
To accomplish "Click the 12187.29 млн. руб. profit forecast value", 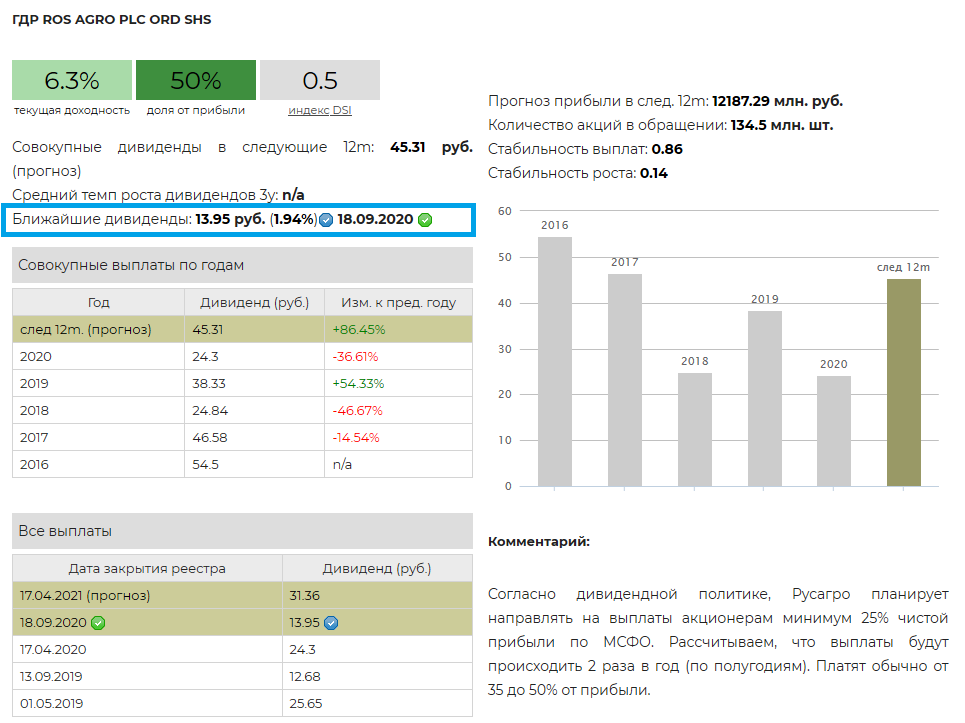I will [x=777, y=101].
